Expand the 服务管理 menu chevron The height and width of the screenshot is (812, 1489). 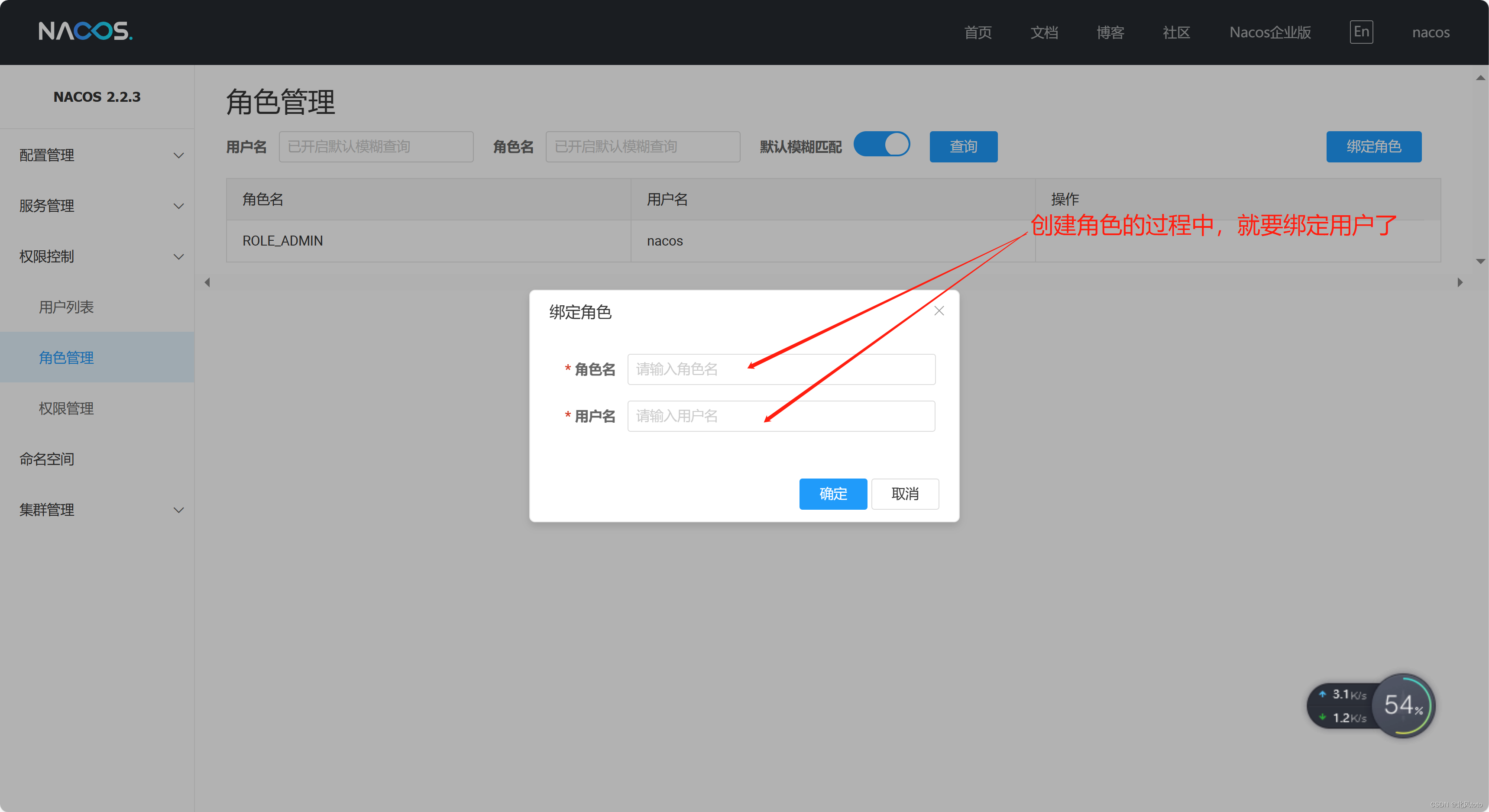point(178,206)
